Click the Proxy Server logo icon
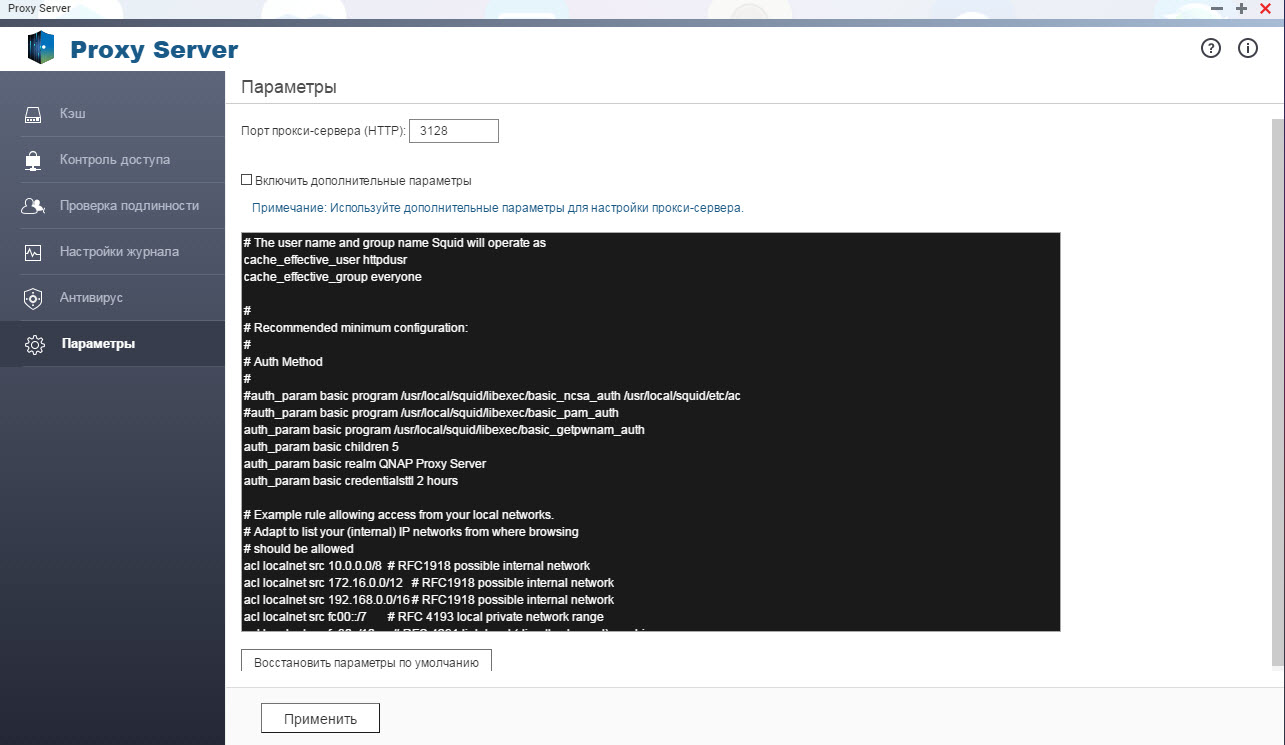The width and height of the screenshot is (1285, 745). coord(40,48)
